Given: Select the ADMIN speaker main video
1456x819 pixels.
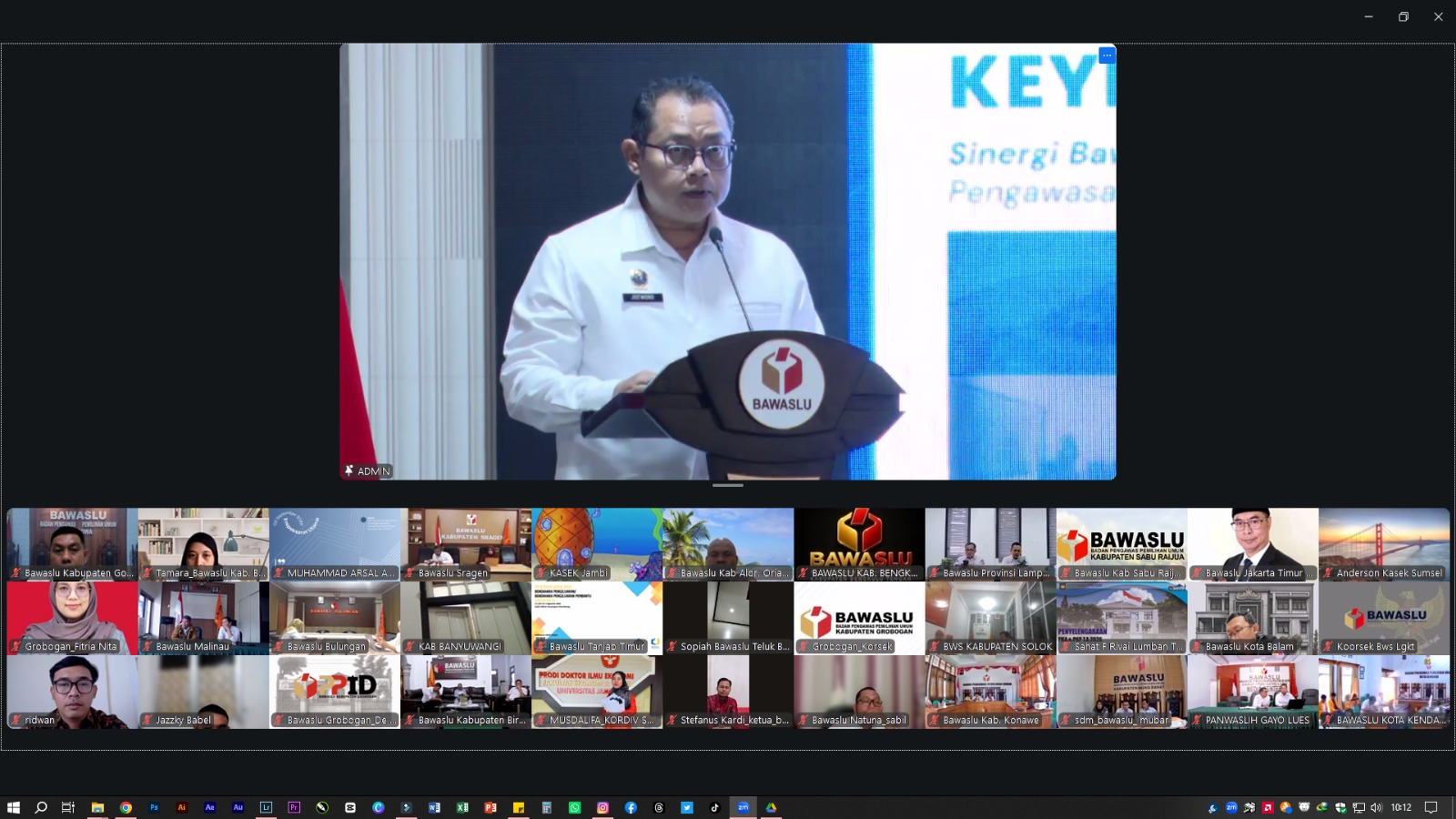Looking at the screenshot, I should tap(728, 262).
